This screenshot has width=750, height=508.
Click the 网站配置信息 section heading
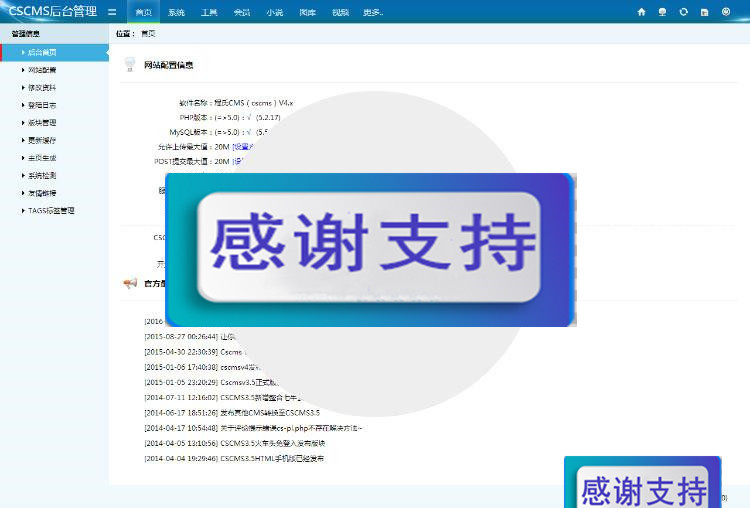[x=168, y=65]
